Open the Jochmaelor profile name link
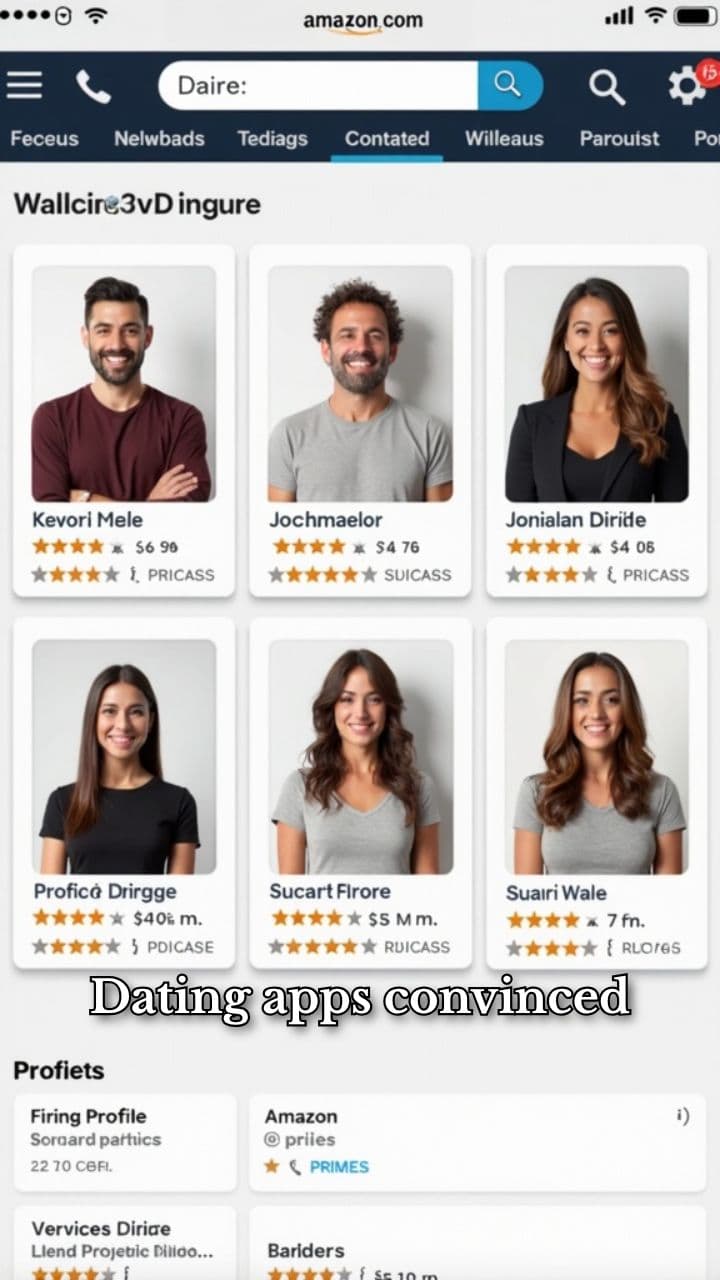Screen dimensions: 720x1280 pos(326,520)
